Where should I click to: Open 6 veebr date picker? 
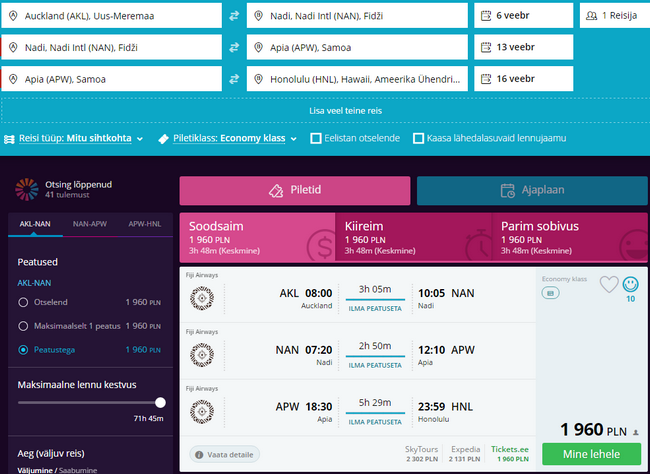coord(524,16)
